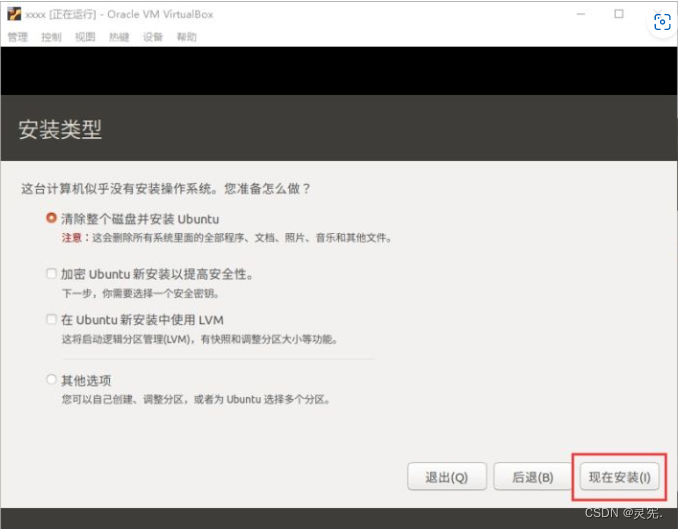The height and width of the screenshot is (529, 678).
Task: Click the 安装类型 heading text
Action: (60, 129)
